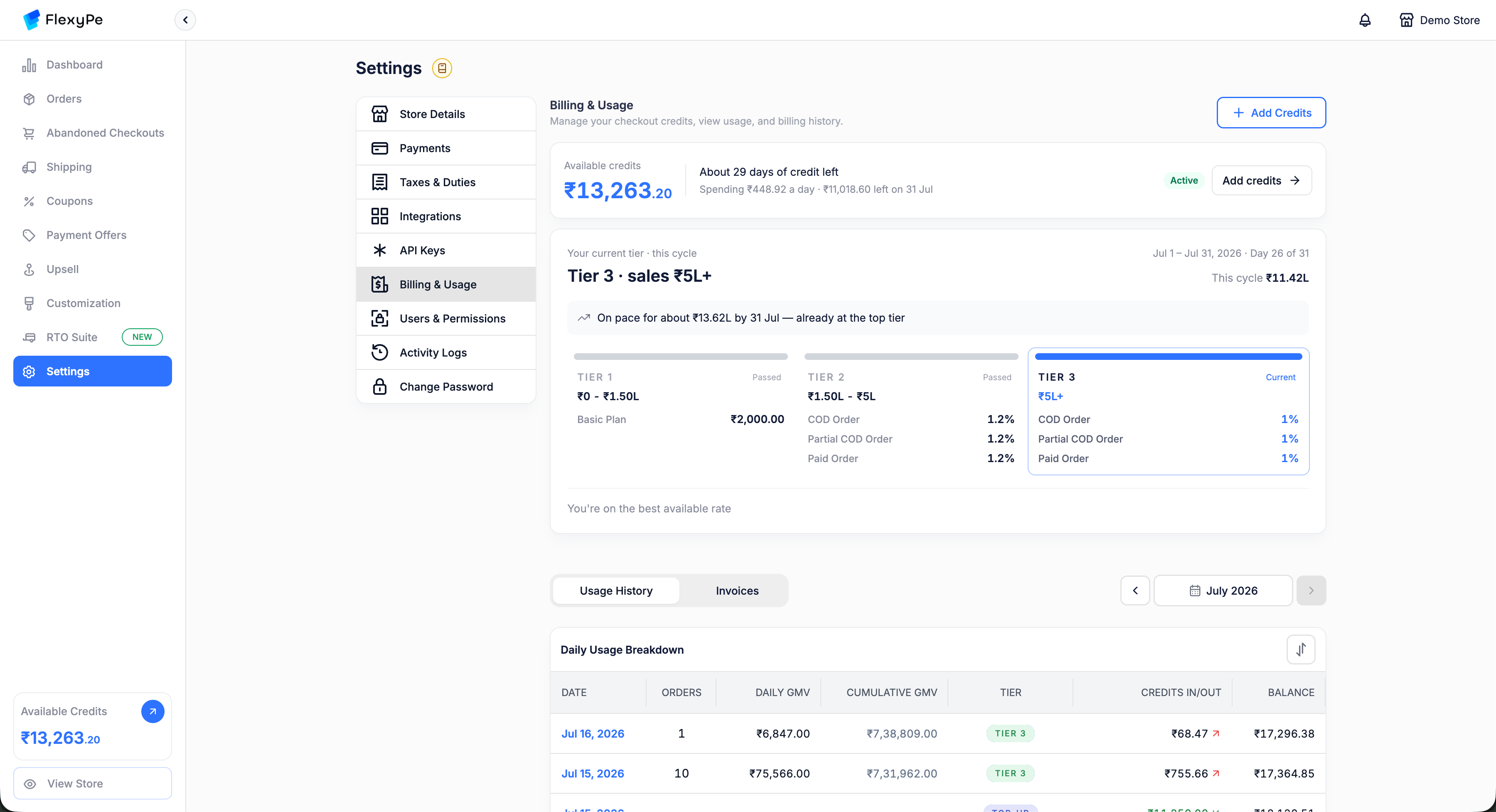Viewport: 1496px width, 812px height.
Task: Click the View Store button
Action: 92,784
